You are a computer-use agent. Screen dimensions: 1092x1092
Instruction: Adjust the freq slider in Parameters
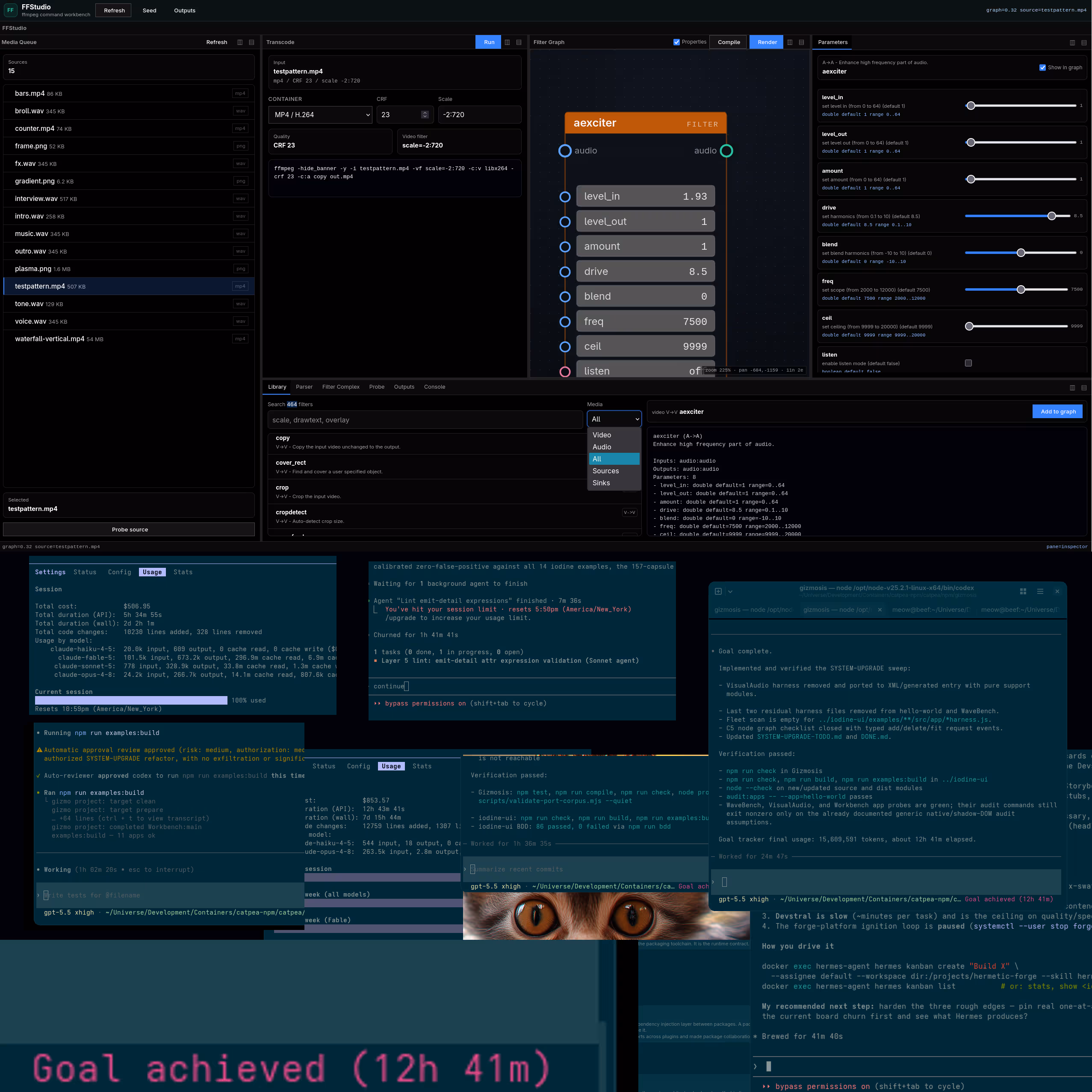(1016, 289)
